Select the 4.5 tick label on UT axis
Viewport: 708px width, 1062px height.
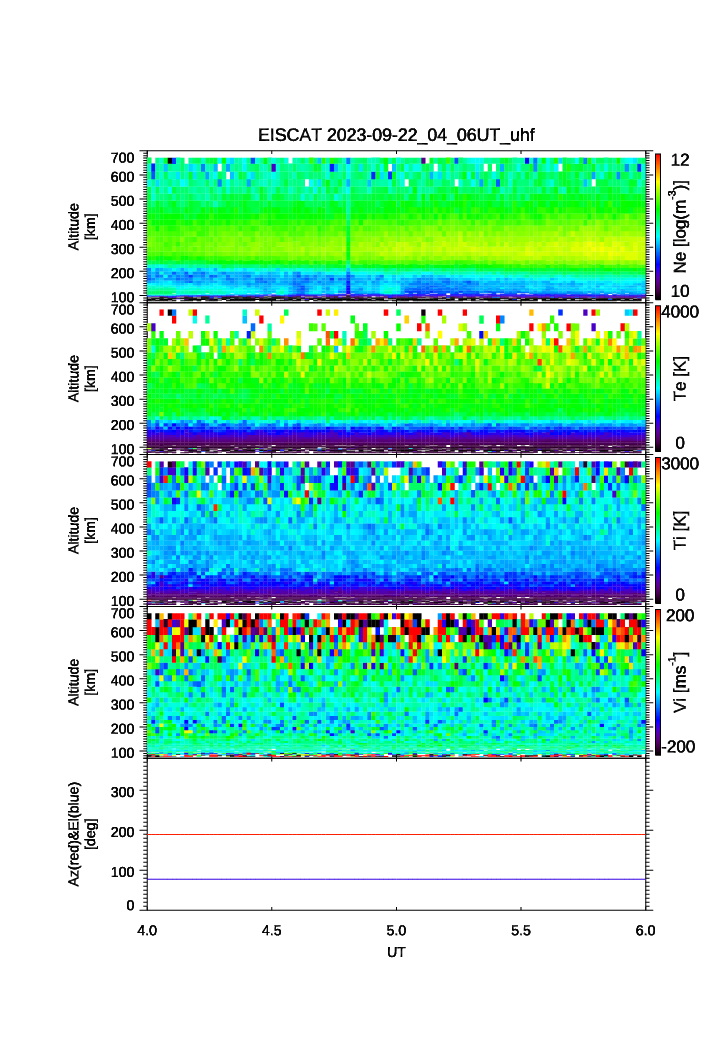point(272,930)
